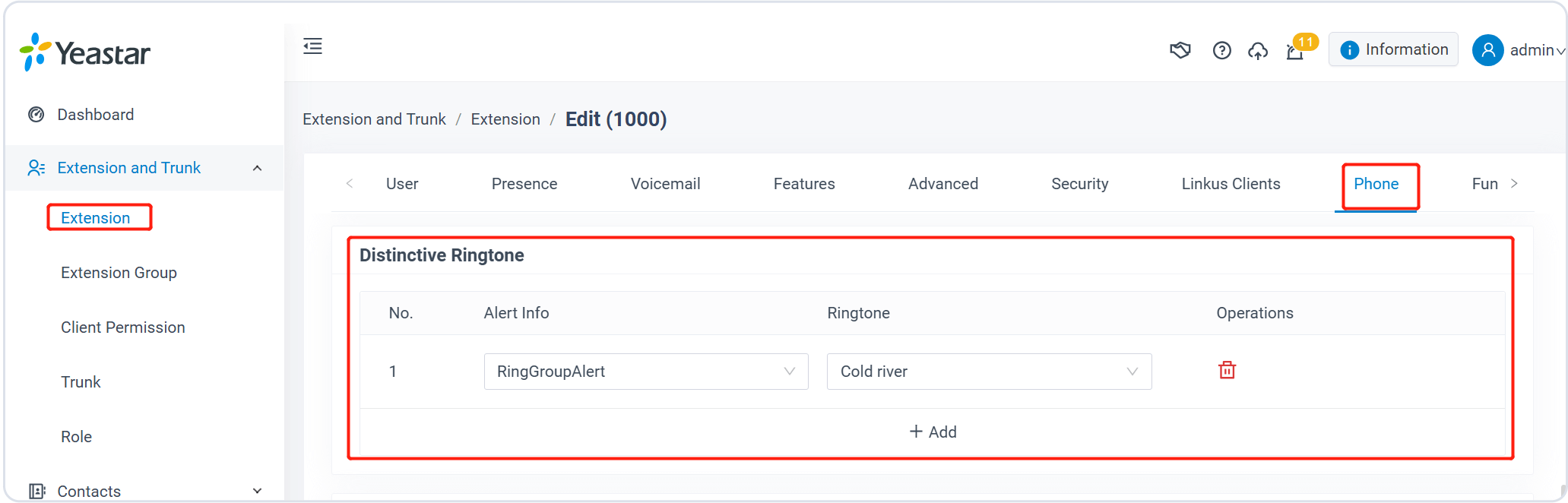The height and width of the screenshot is (503, 1568).
Task: Select the Phone tab
Action: (x=1376, y=184)
